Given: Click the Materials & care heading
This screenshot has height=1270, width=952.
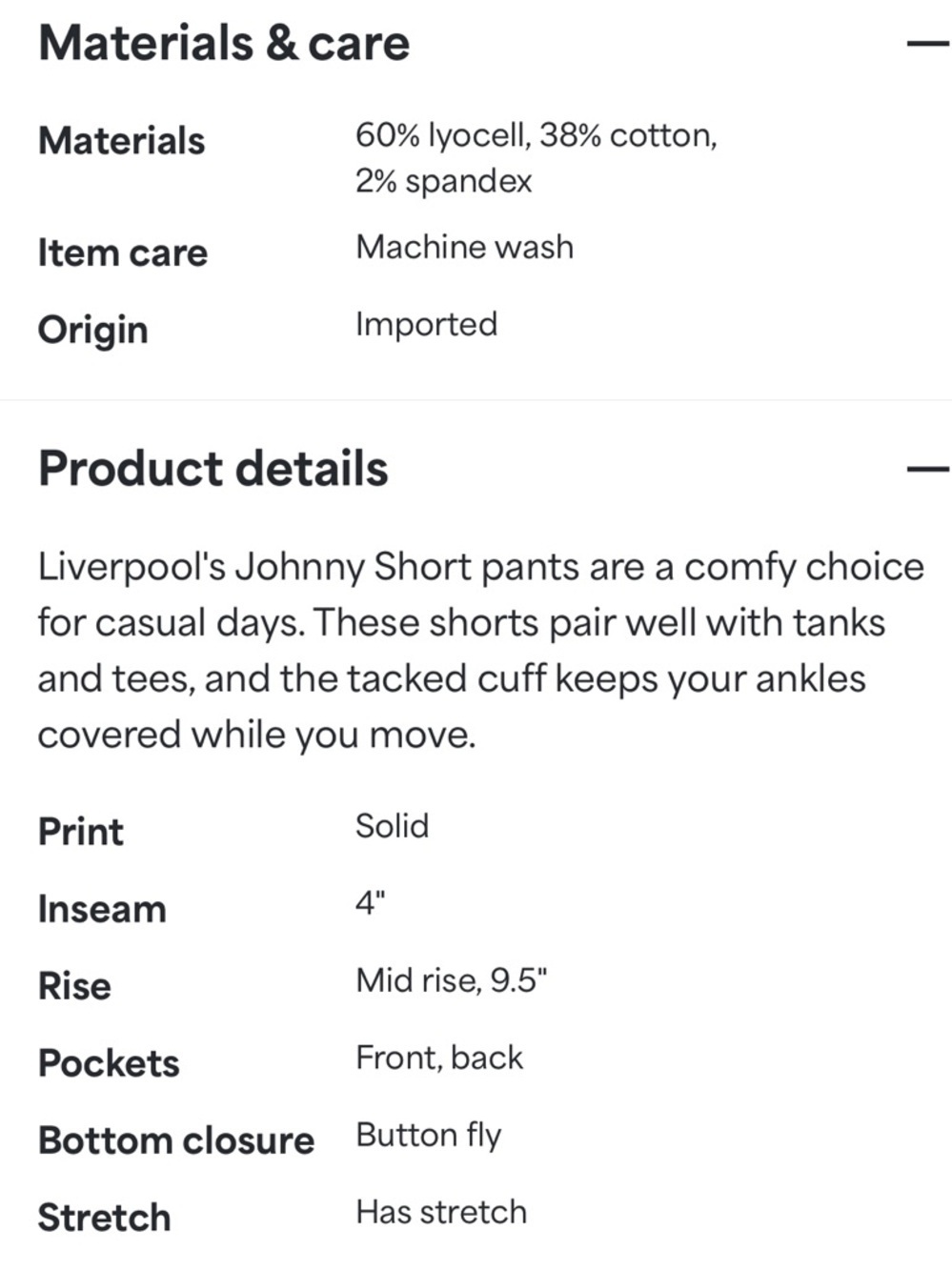Looking at the screenshot, I should [224, 44].
